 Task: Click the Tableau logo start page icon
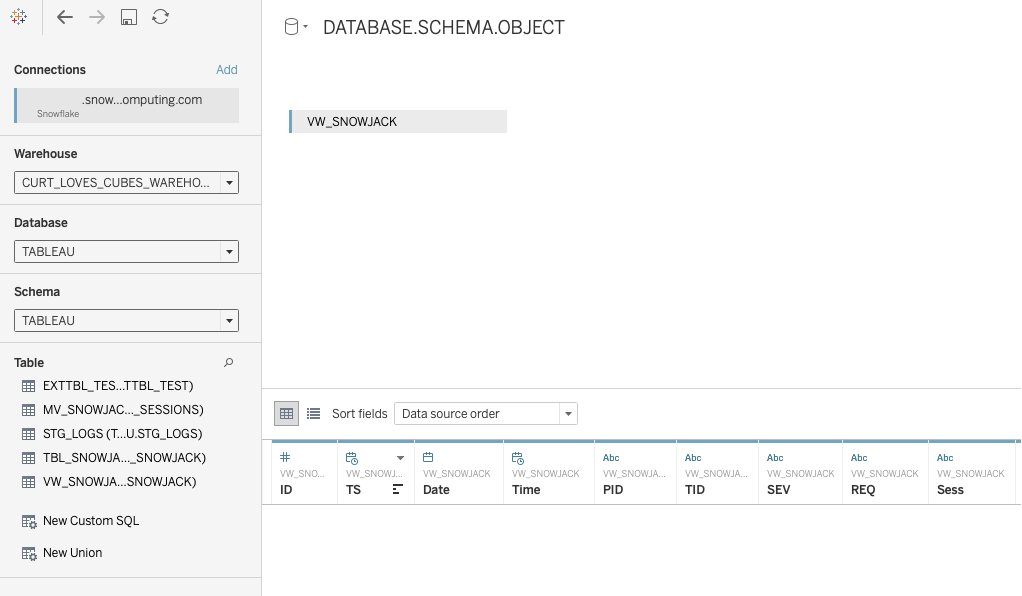tap(19, 17)
